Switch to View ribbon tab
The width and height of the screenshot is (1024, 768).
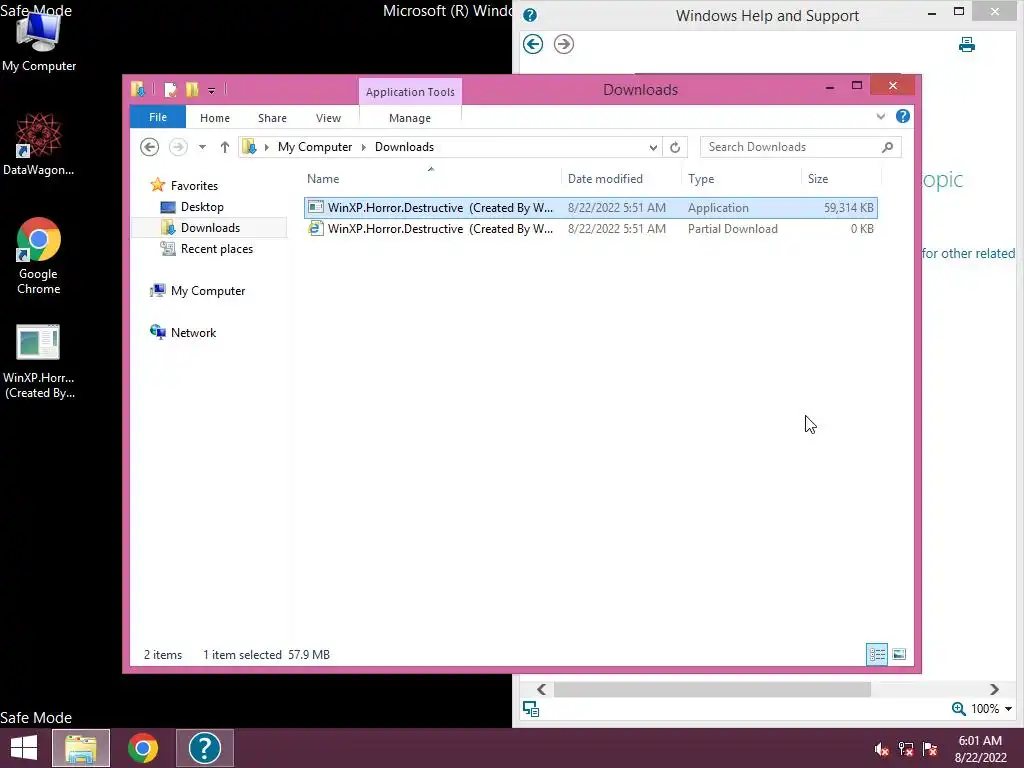[x=328, y=118]
